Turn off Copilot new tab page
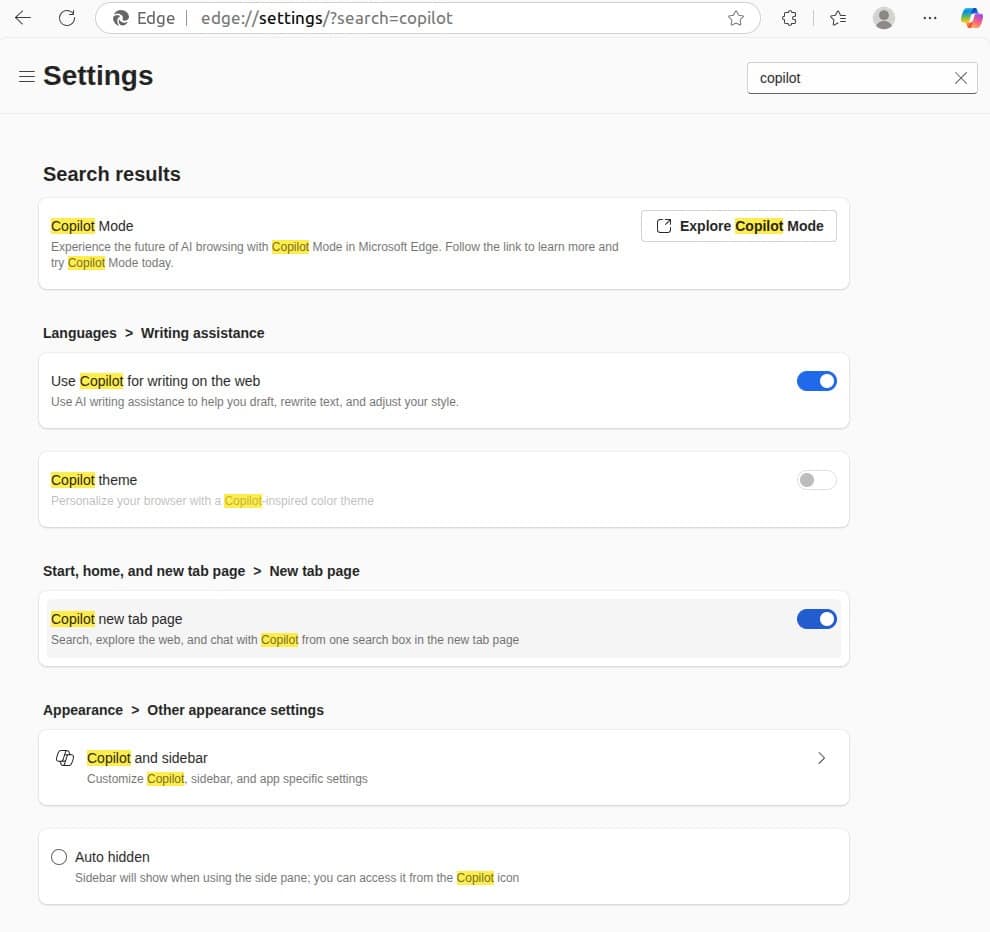This screenshot has height=932, width=990. tap(816, 618)
